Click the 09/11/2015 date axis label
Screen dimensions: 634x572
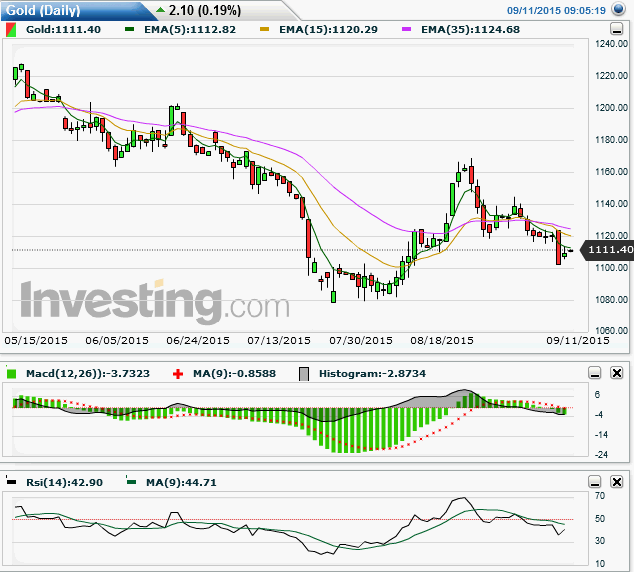point(578,341)
